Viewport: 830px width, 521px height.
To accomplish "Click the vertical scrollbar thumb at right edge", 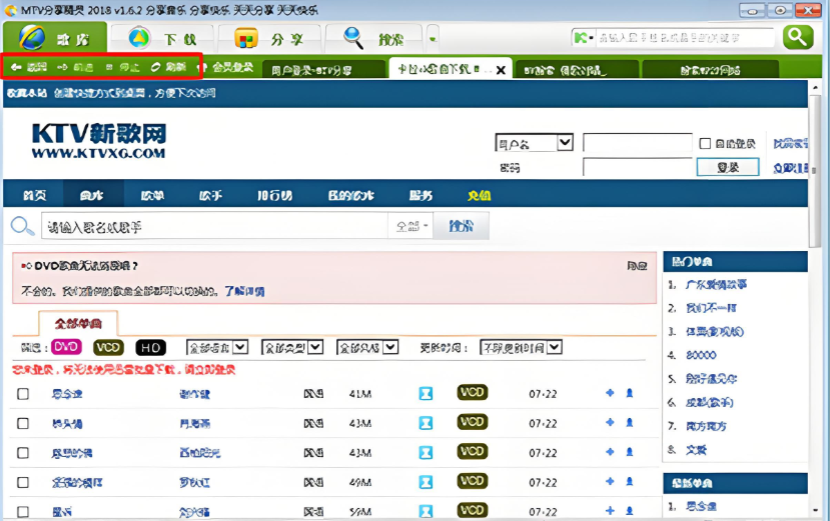I will click(815, 170).
